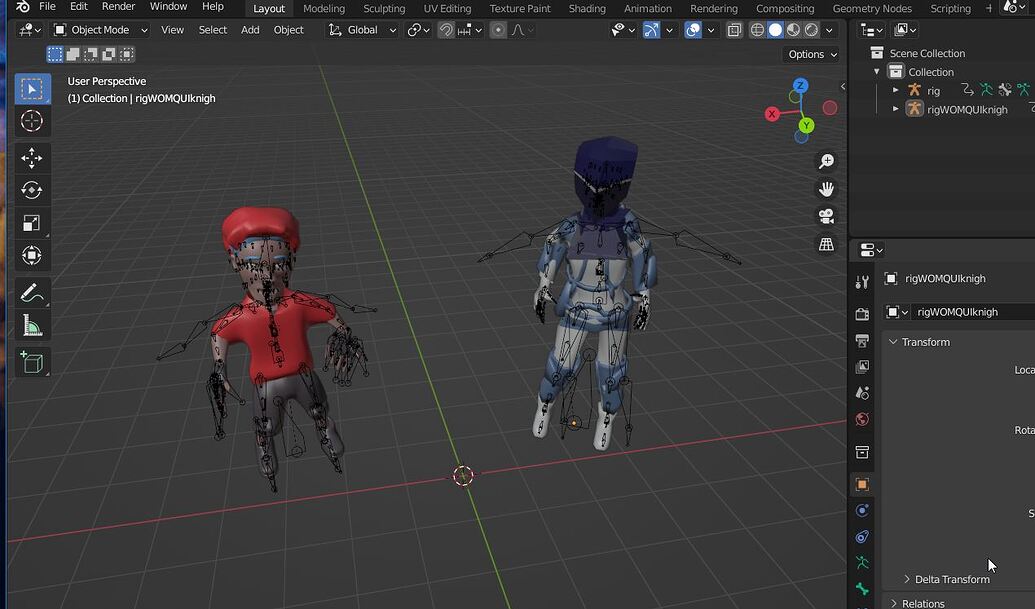
Task: Choose the Rotate tool
Action: click(32, 190)
